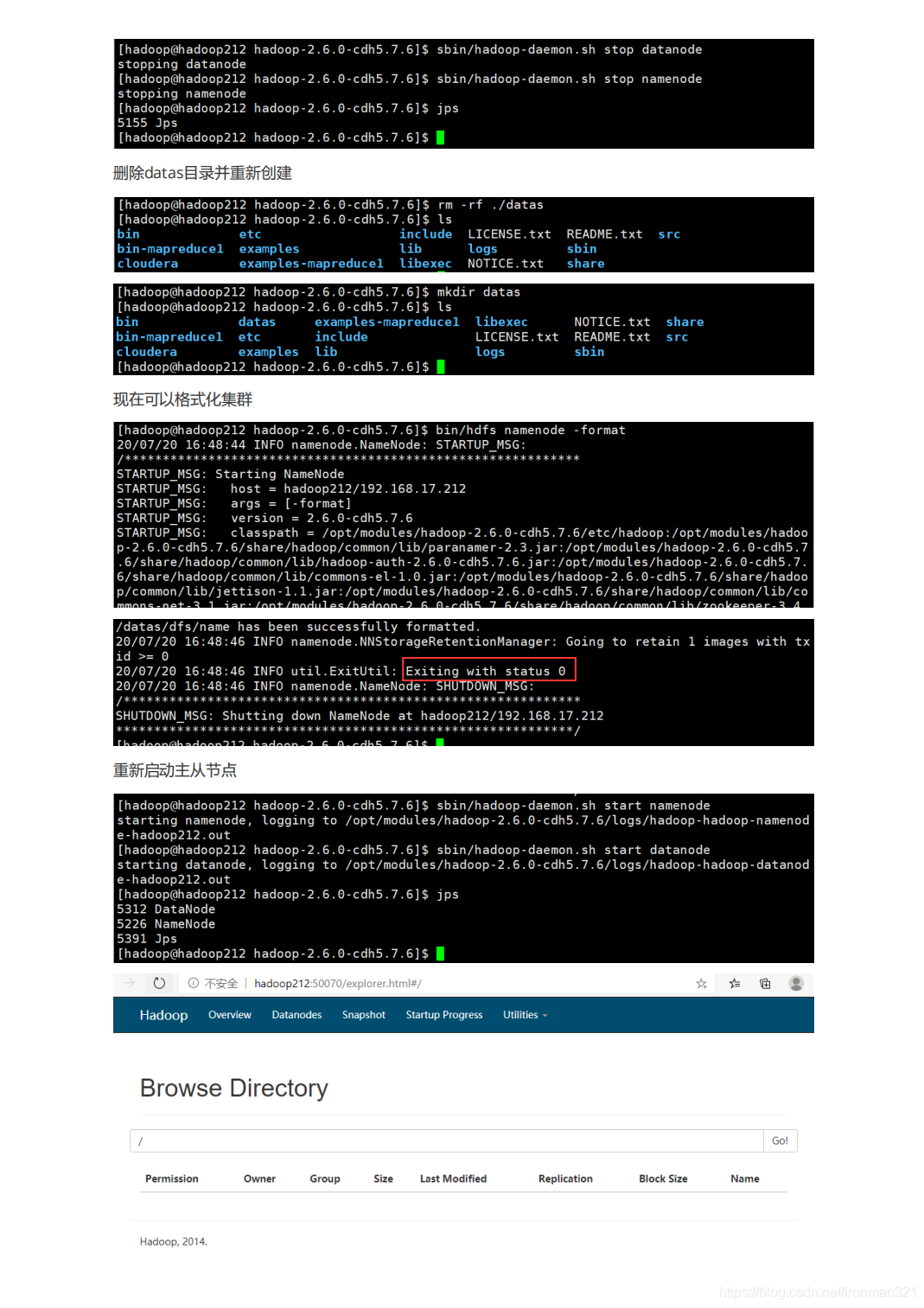Click '不安全' security label in address bar

(x=221, y=983)
